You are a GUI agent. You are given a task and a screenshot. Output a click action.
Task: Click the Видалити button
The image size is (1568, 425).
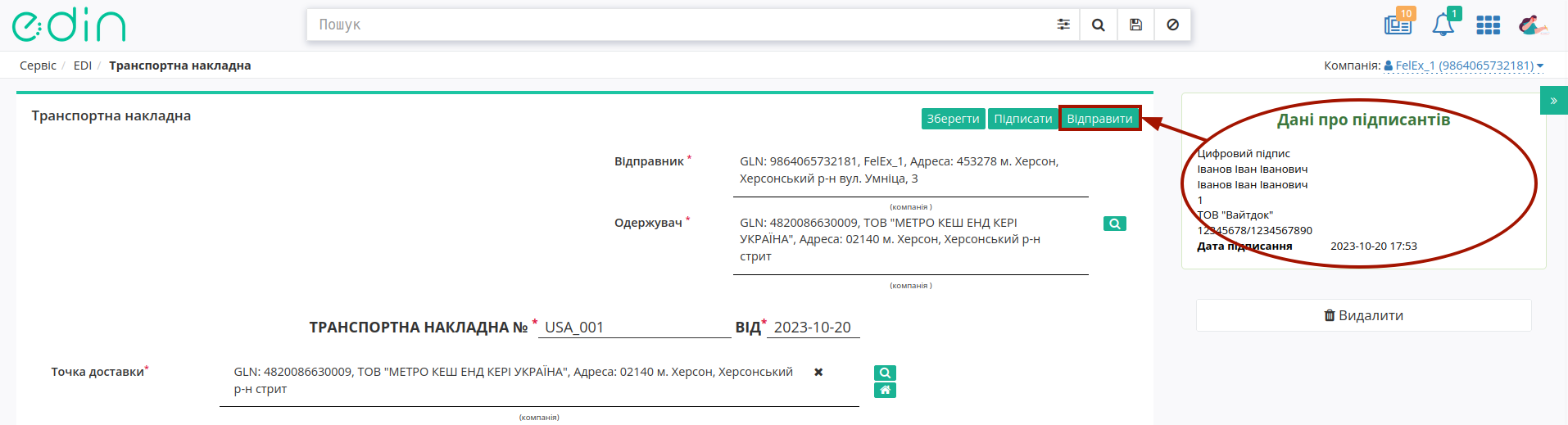click(x=1363, y=315)
